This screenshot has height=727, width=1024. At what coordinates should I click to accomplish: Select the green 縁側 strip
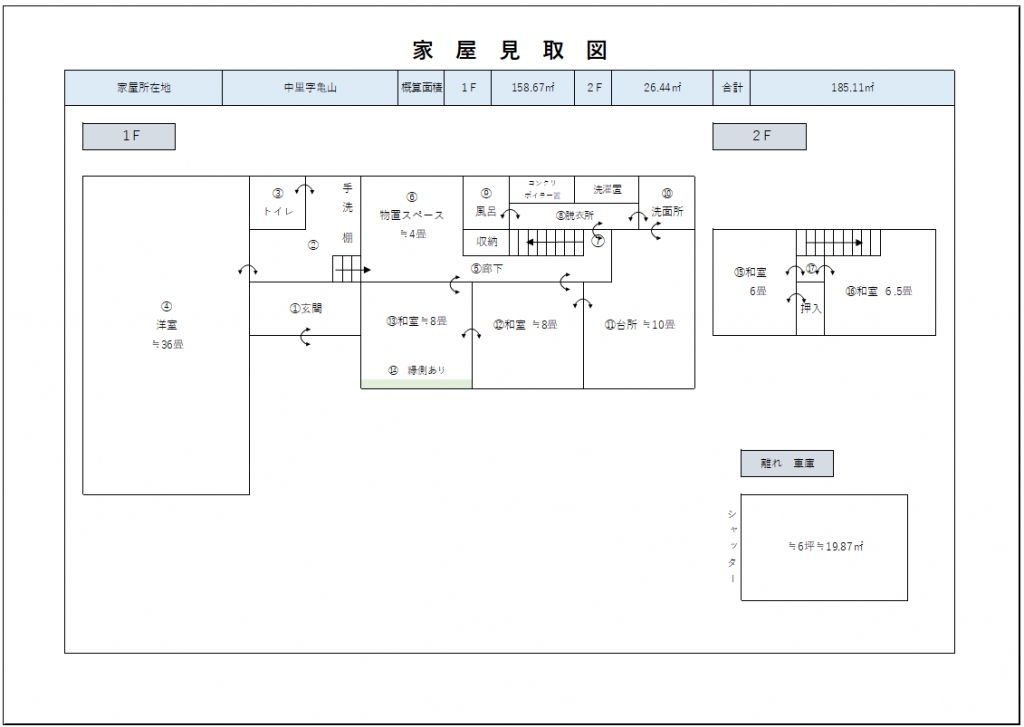coord(416,383)
